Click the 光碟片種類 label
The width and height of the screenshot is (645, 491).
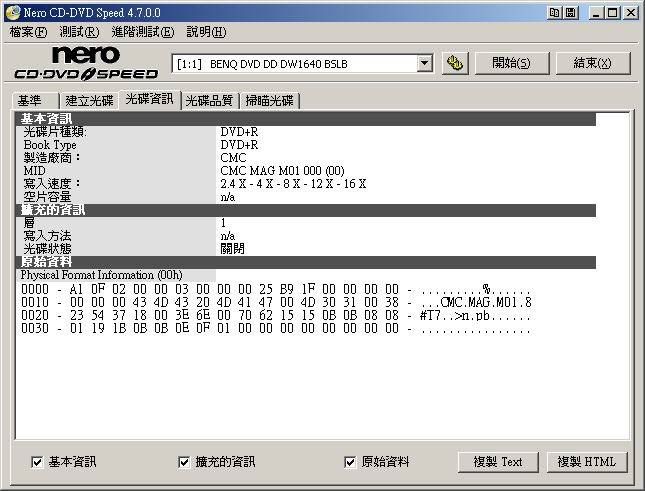coord(55,132)
